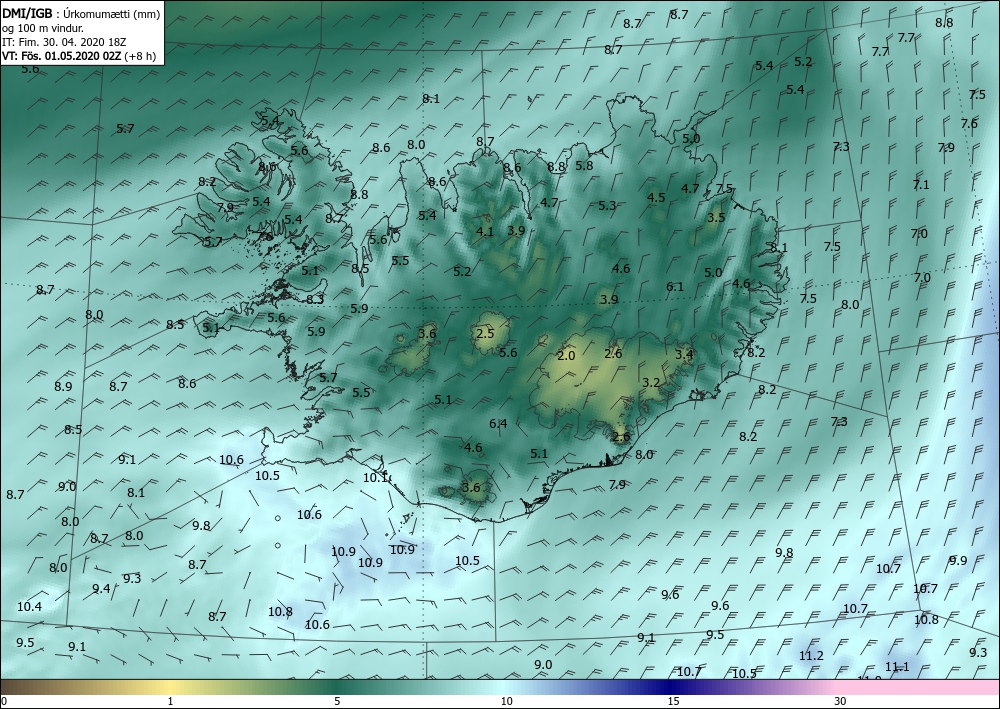The height and width of the screenshot is (709, 1000).
Task: Pick the pink end of the color scale
Action: 918,687
